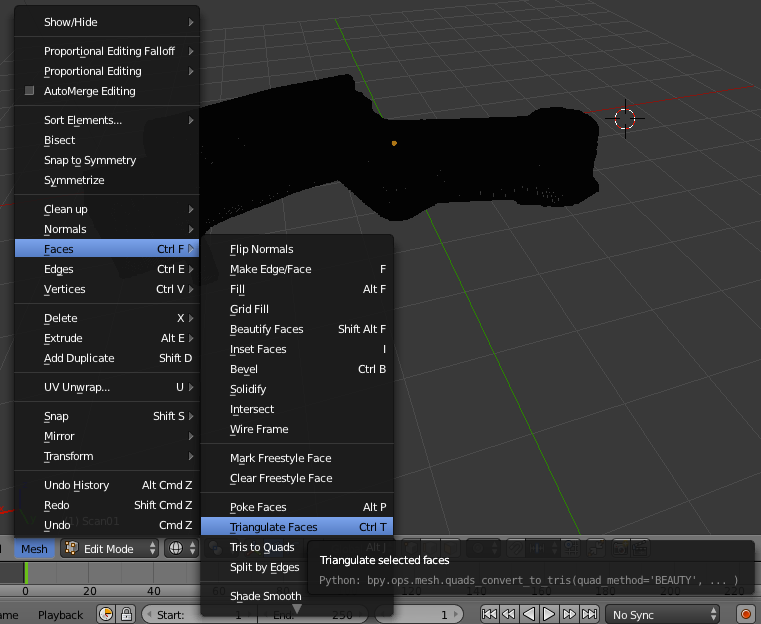Toggle the automatic keyframe record button
The width and height of the screenshot is (761, 624).
[747, 614]
